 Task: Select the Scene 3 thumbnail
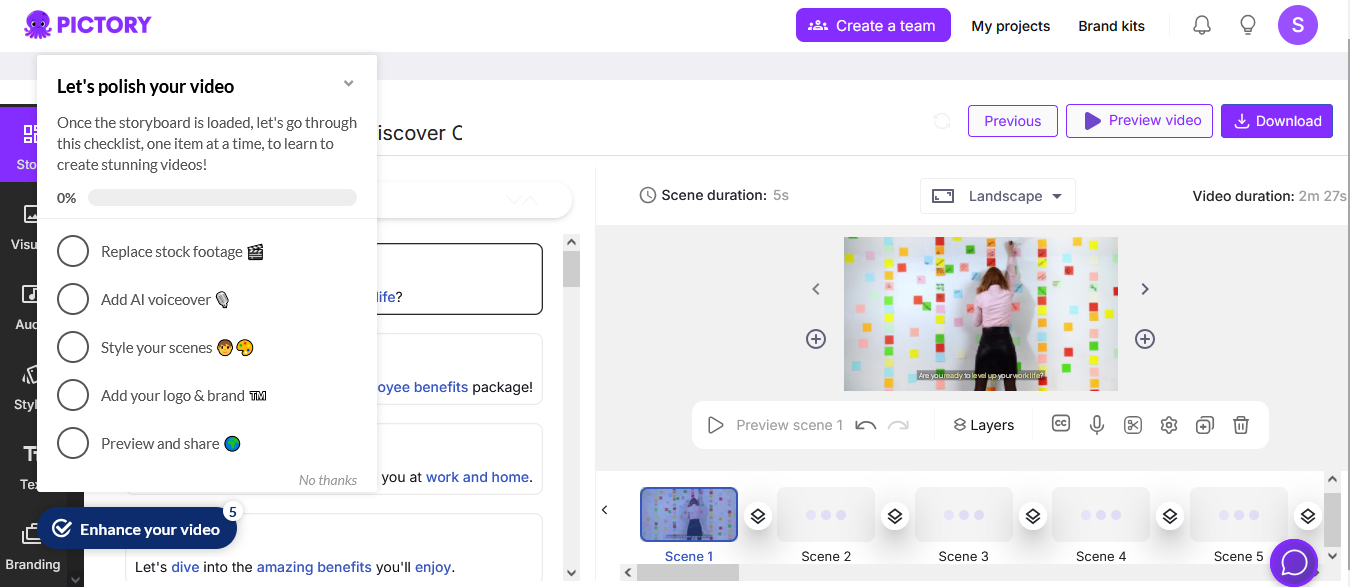964,514
